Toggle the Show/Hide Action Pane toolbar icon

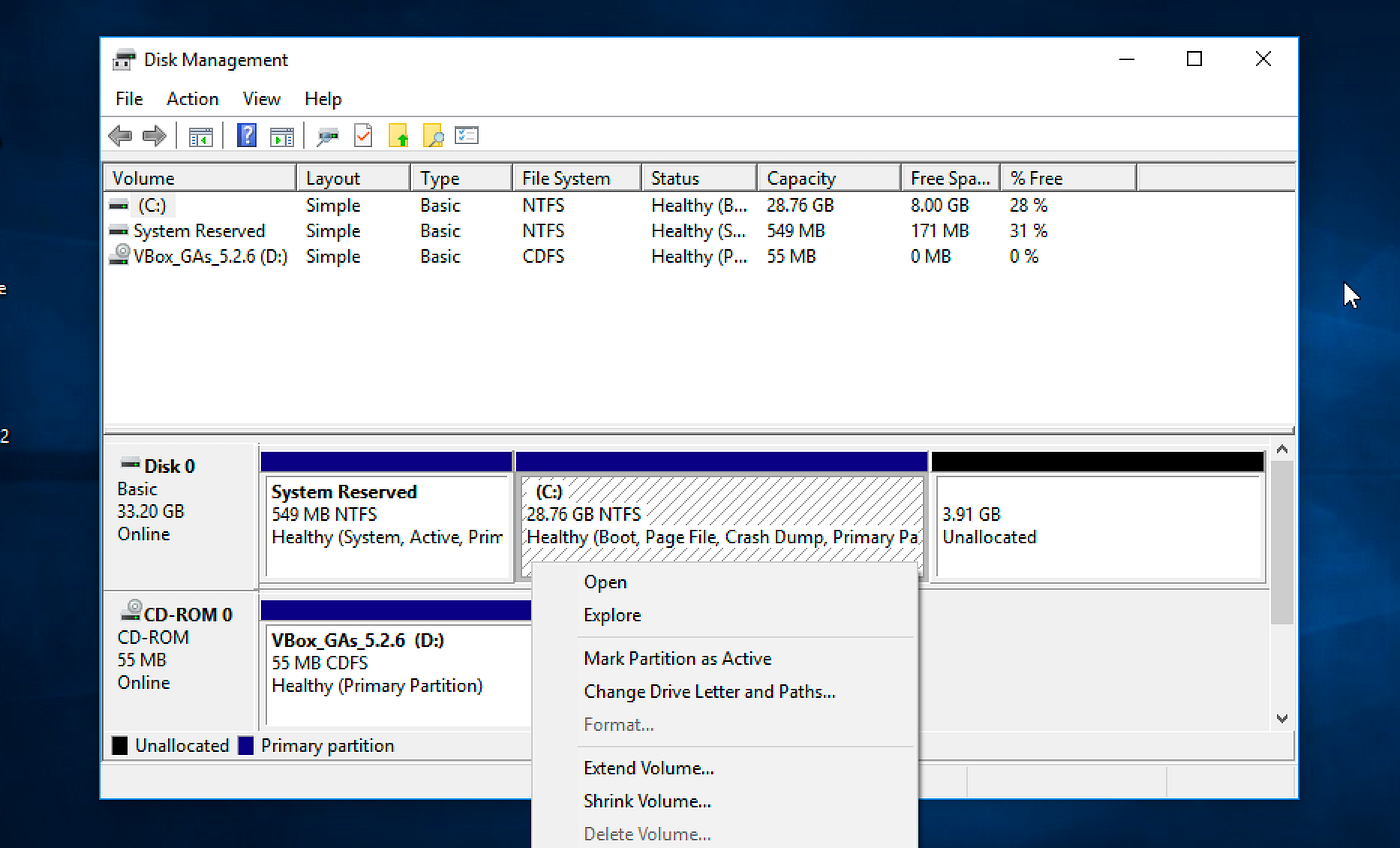pyautogui.click(x=281, y=135)
